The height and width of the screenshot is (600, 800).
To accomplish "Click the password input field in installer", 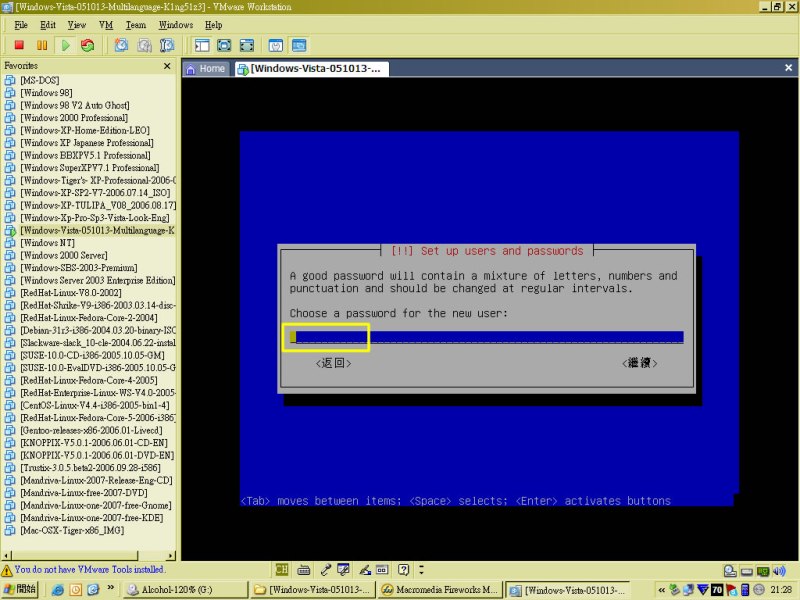I will pyautogui.click(x=487, y=337).
